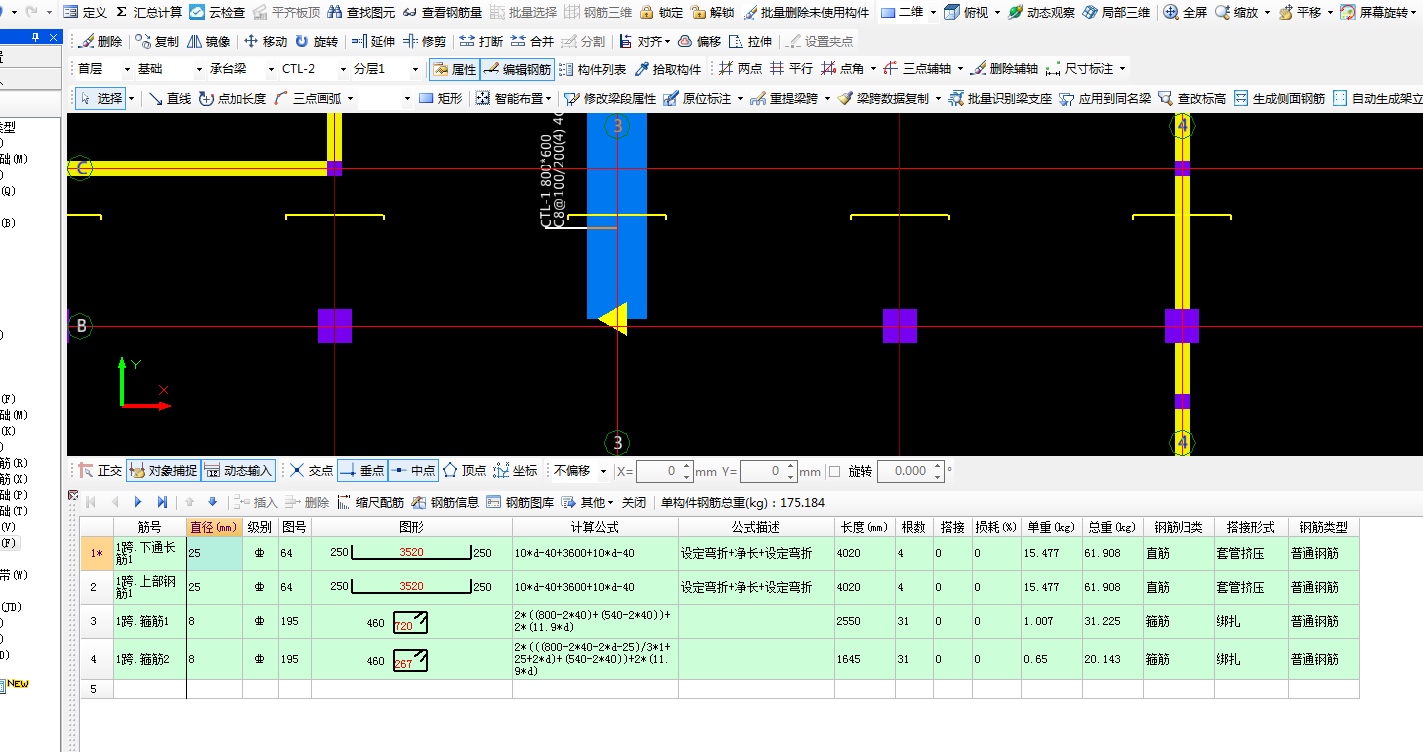1423x752 pixels.
Task: Open 构件列表 component list
Action: [593, 69]
